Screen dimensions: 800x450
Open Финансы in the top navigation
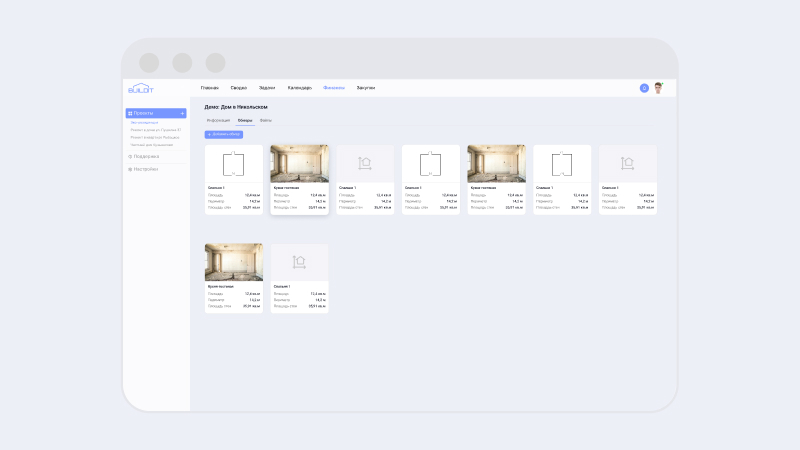(x=334, y=88)
